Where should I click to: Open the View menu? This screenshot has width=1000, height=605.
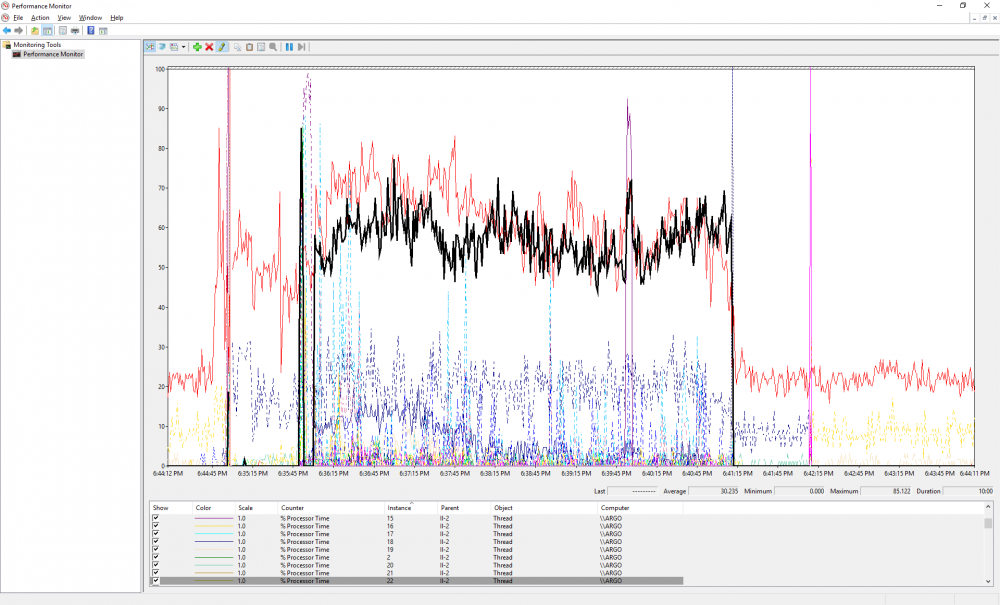[64, 18]
